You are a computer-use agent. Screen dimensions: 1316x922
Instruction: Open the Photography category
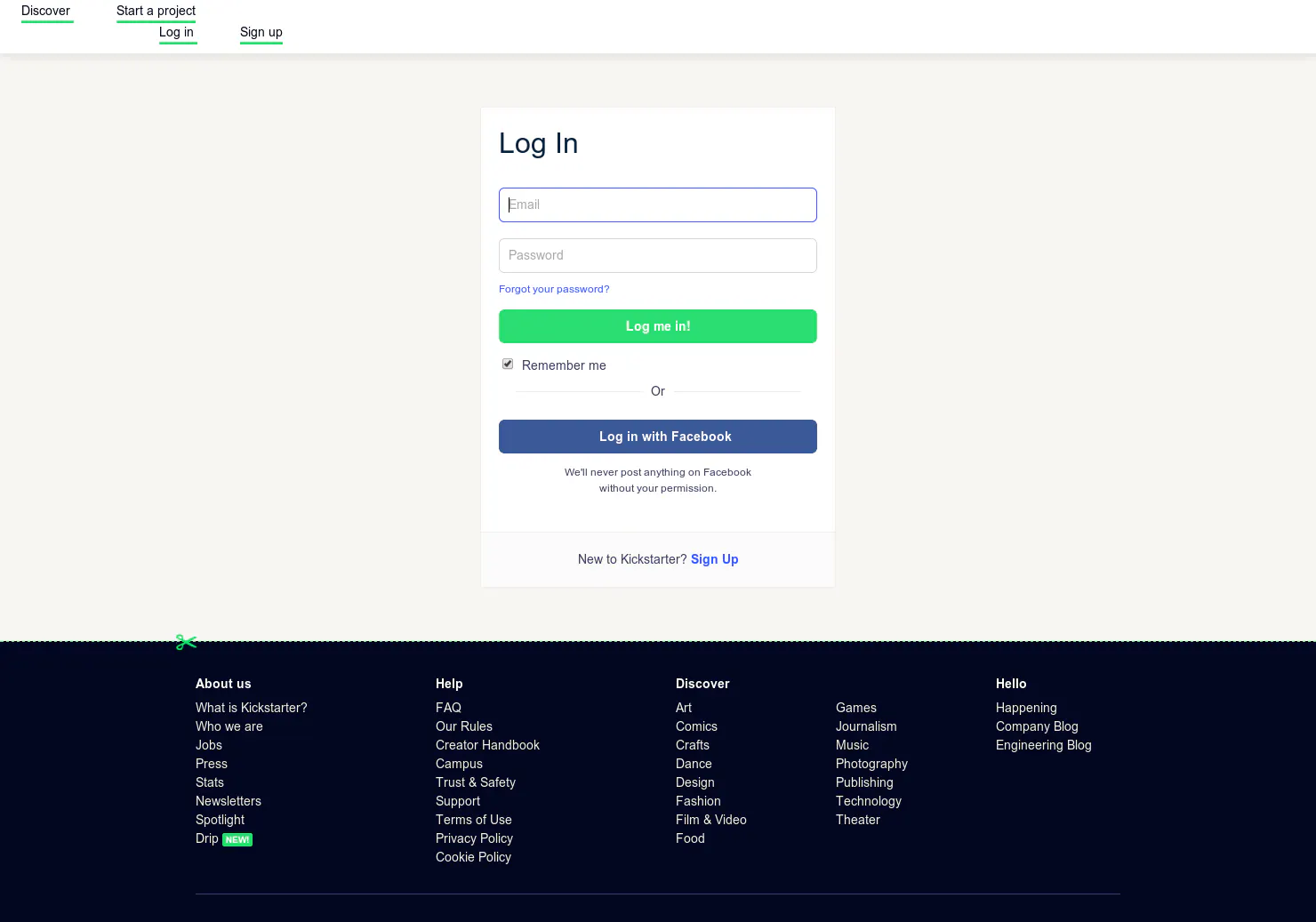pyautogui.click(x=871, y=764)
